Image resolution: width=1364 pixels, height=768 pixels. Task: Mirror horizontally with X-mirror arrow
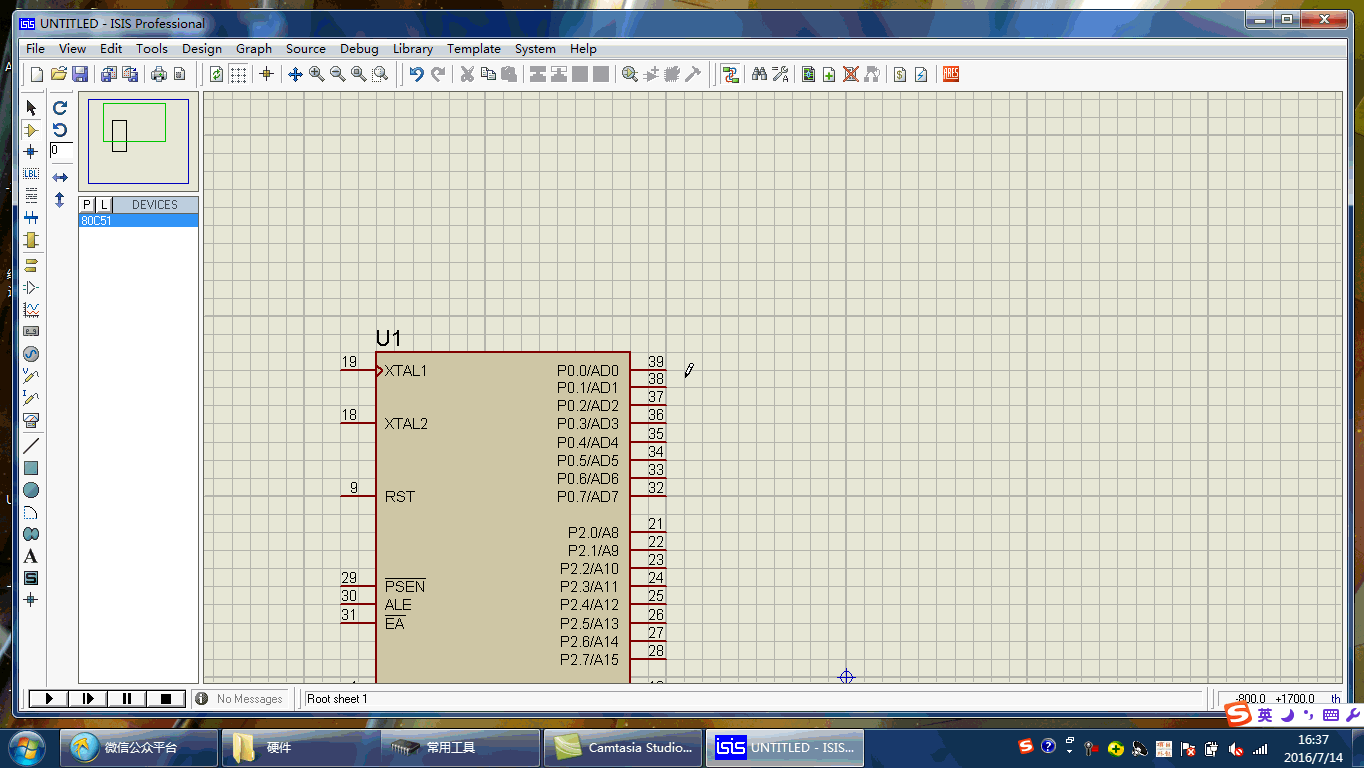pyautogui.click(x=60, y=177)
